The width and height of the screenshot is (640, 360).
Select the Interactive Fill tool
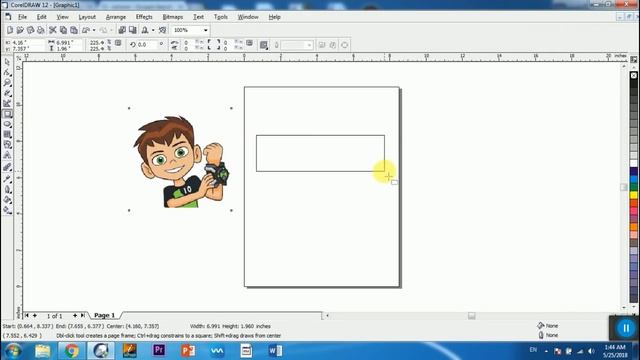coord(7,210)
